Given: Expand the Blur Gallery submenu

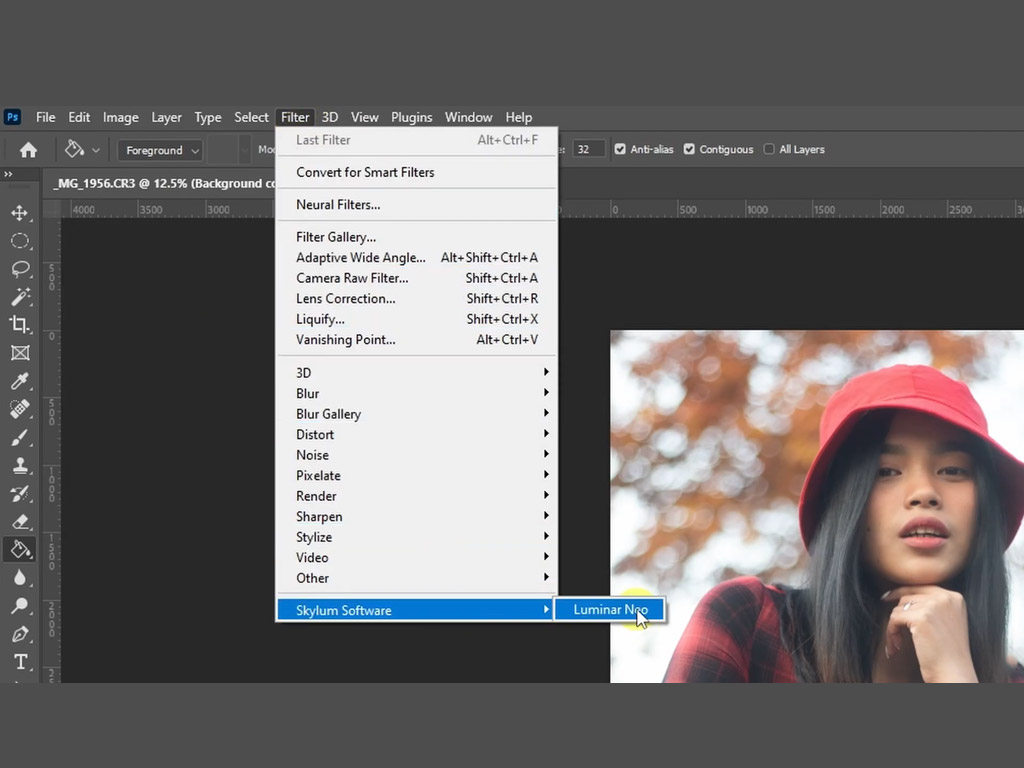Looking at the screenshot, I should pyautogui.click(x=328, y=414).
